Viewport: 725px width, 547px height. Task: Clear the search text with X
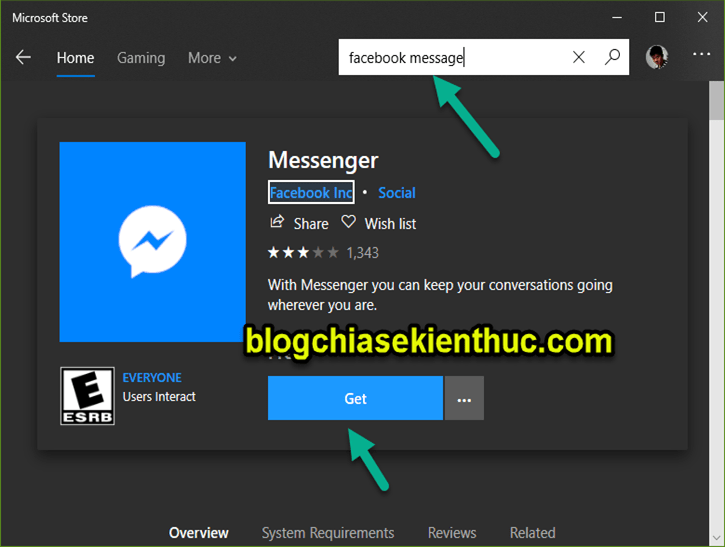pos(578,57)
